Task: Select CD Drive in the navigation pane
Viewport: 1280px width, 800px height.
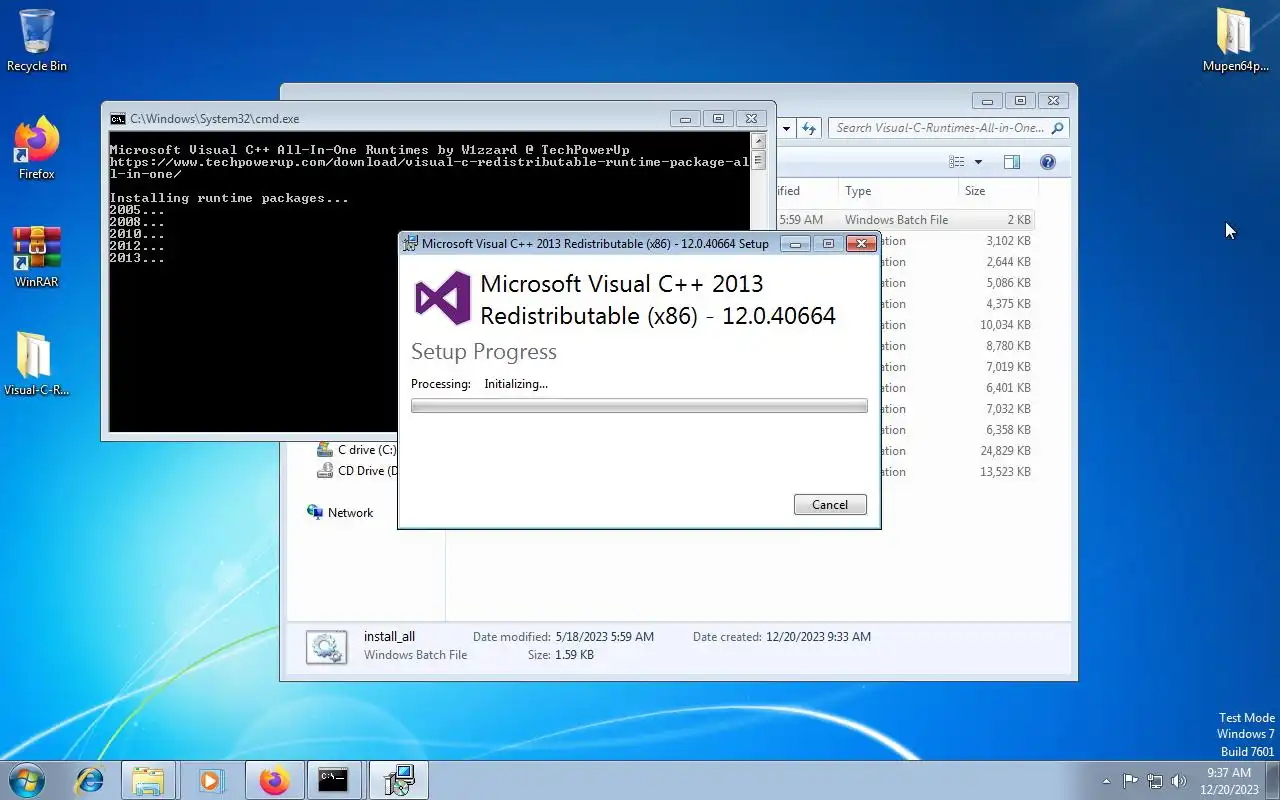Action: 357,471
